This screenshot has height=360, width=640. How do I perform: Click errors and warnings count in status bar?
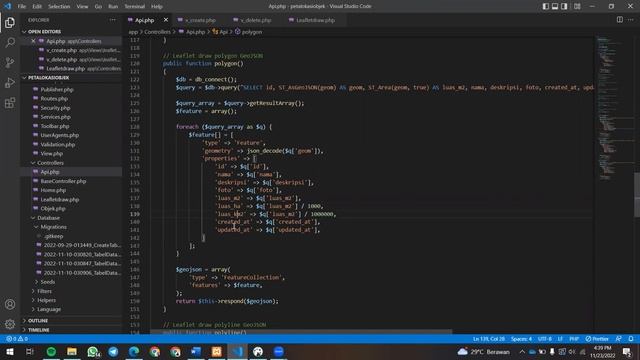(17, 339)
